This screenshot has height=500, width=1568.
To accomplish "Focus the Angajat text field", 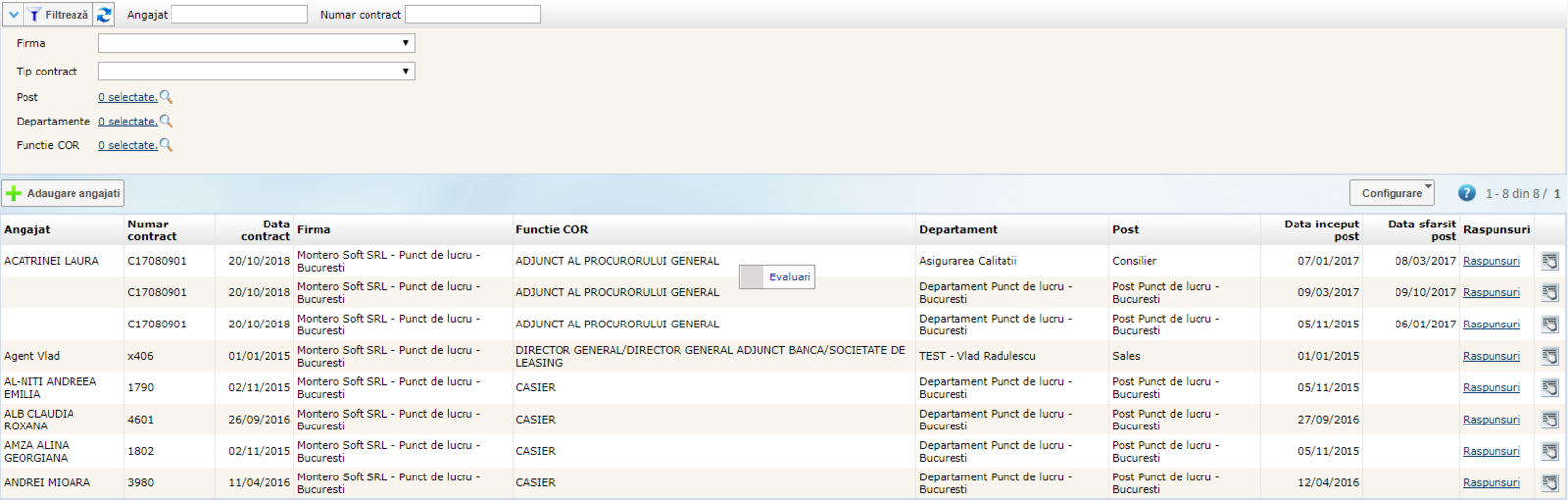I will [x=239, y=15].
